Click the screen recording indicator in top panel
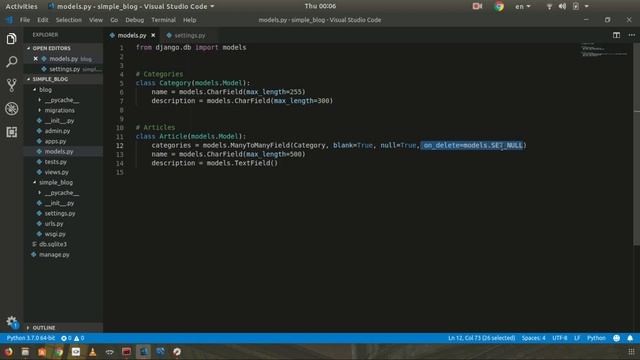The width and height of the screenshot is (640, 360). coord(477,6)
